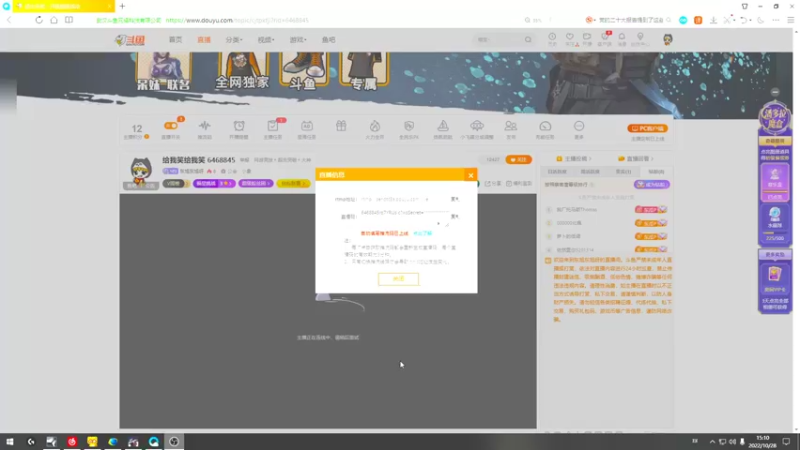Switch to second tab in ranking panel
The height and width of the screenshot is (450, 800).
(x=590, y=172)
